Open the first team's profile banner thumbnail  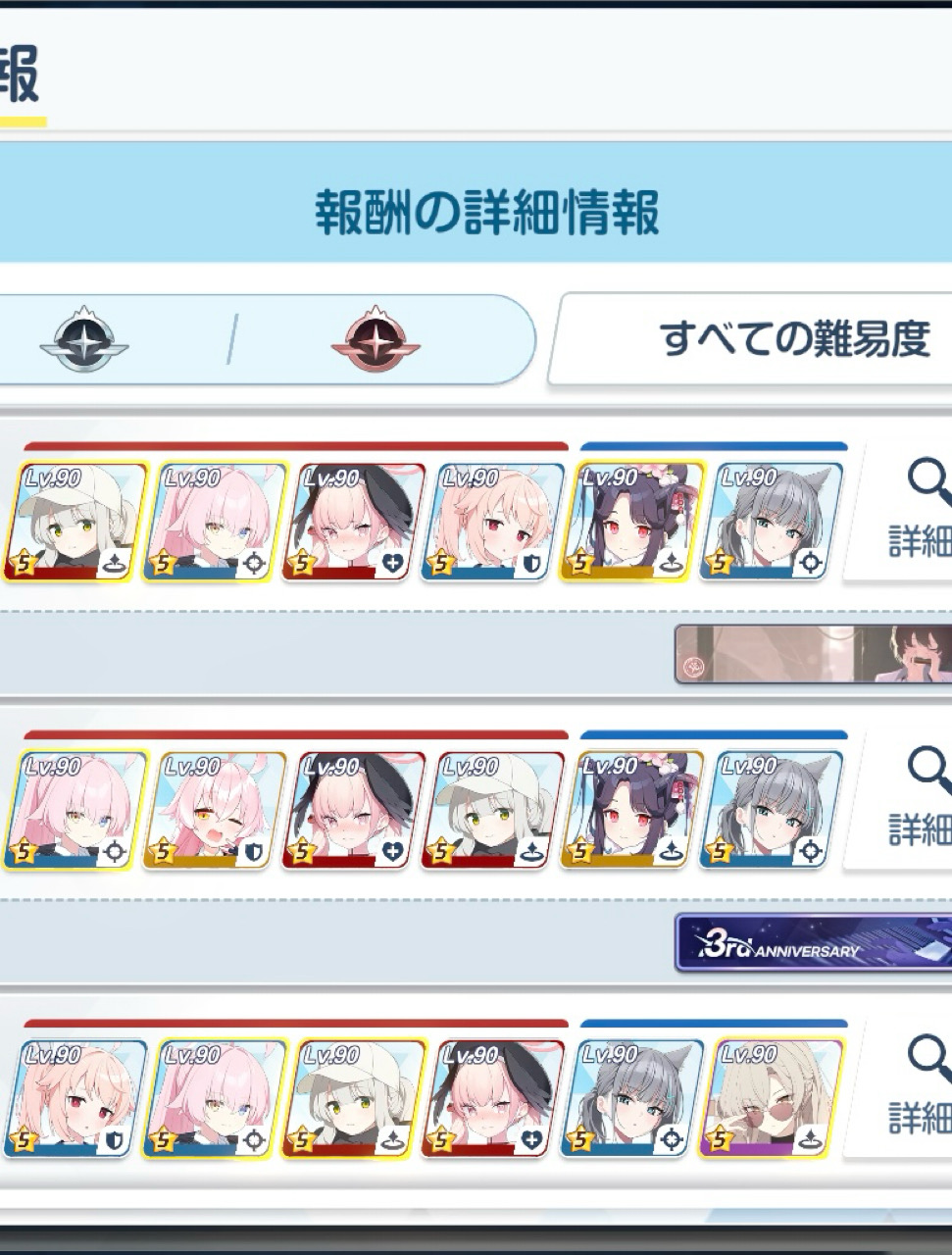(x=813, y=654)
